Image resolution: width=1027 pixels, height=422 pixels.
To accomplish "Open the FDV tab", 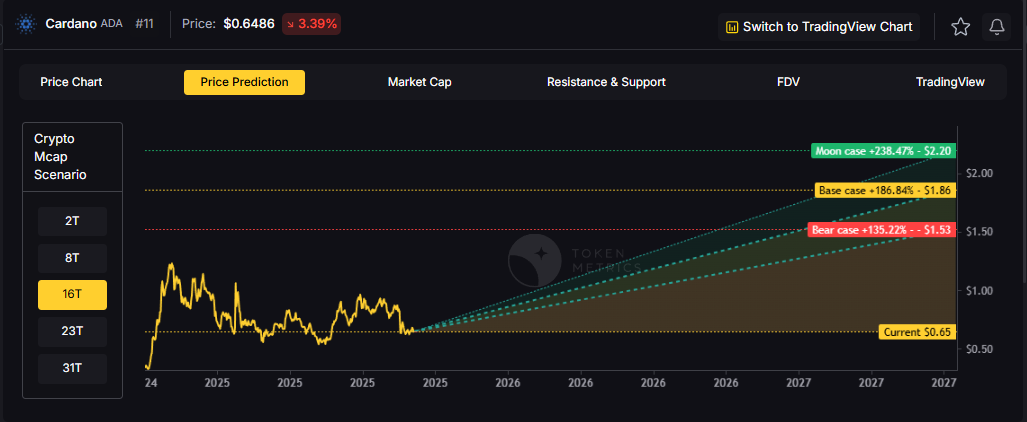I will click(x=788, y=82).
